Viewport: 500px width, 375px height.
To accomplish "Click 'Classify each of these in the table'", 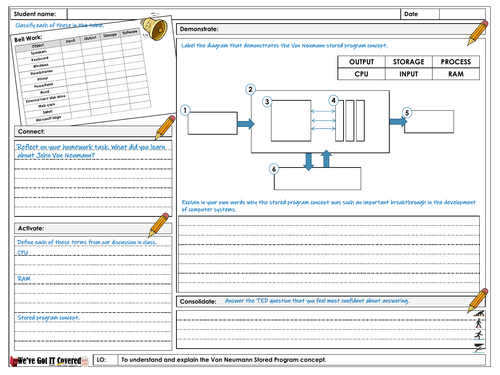I will tap(59, 25).
